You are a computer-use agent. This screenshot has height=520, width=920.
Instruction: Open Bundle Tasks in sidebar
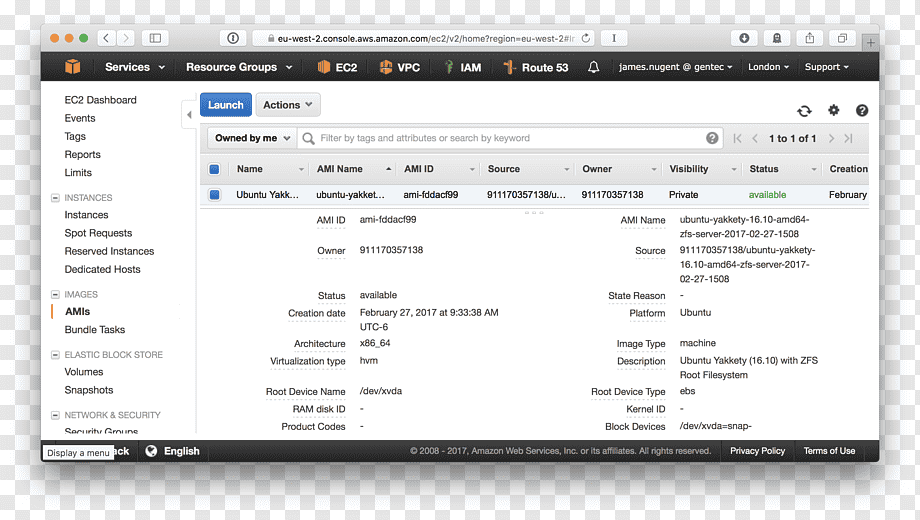[94, 329]
